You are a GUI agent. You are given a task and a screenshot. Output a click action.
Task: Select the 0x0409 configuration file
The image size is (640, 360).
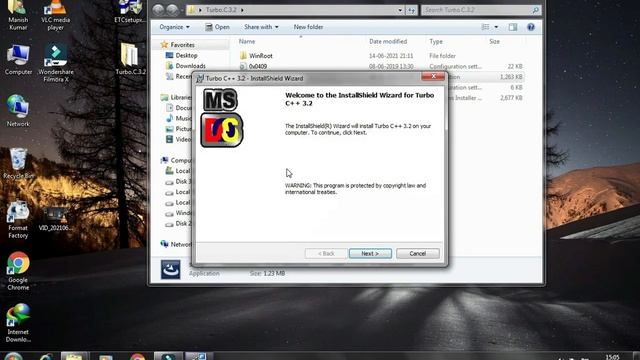(258, 66)
